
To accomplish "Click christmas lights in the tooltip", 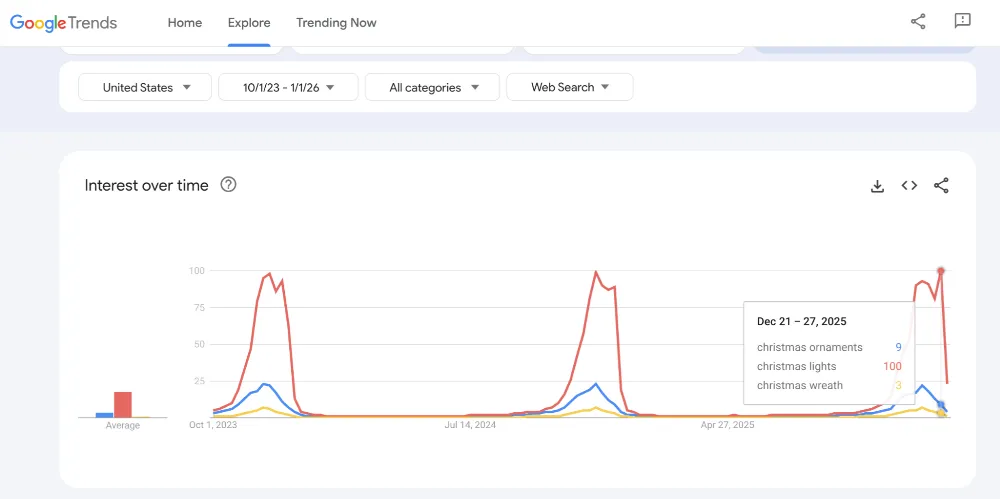I will coord(797,366).
